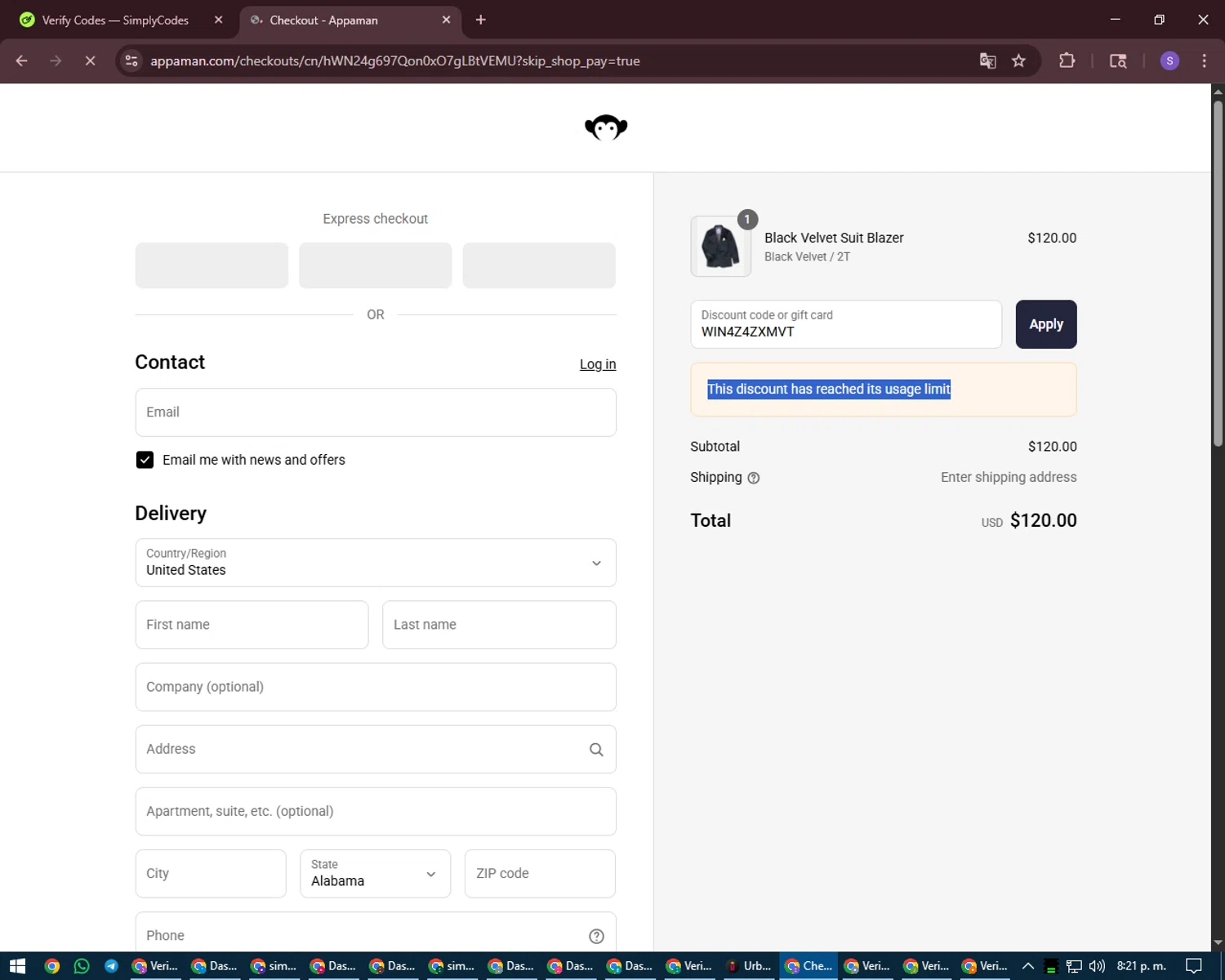Image resolution: width=1225 pixels, height=980 pixels.
Task: Uncheck Email me with news and offers
Action: click(x=145, y=460)
